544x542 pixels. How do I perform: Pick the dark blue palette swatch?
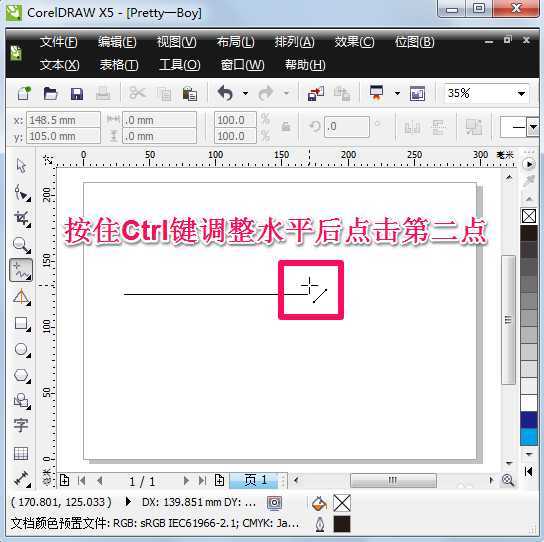[x=529, y=420]
